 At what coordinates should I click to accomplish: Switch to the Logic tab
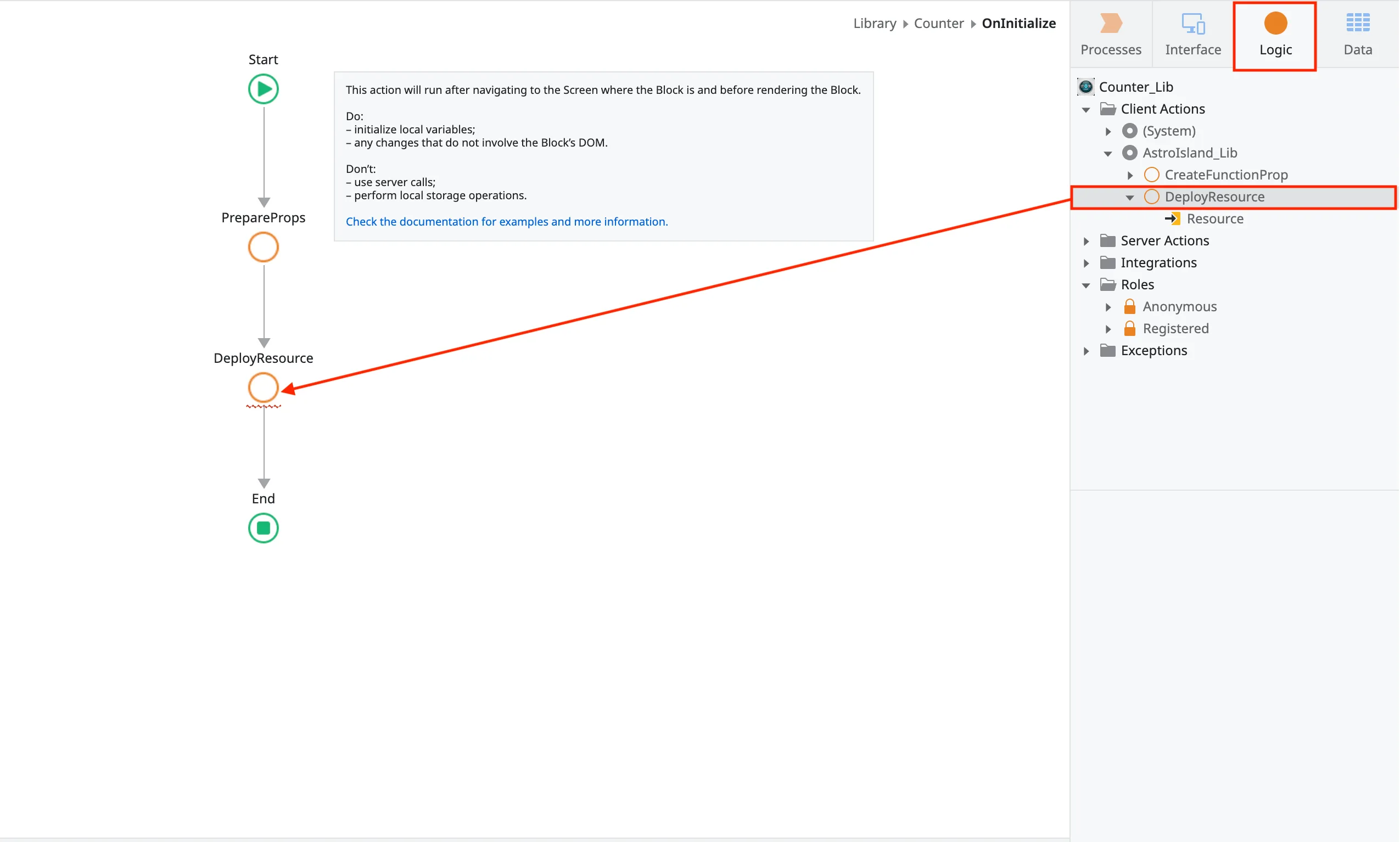click(x=1275, y=35)
